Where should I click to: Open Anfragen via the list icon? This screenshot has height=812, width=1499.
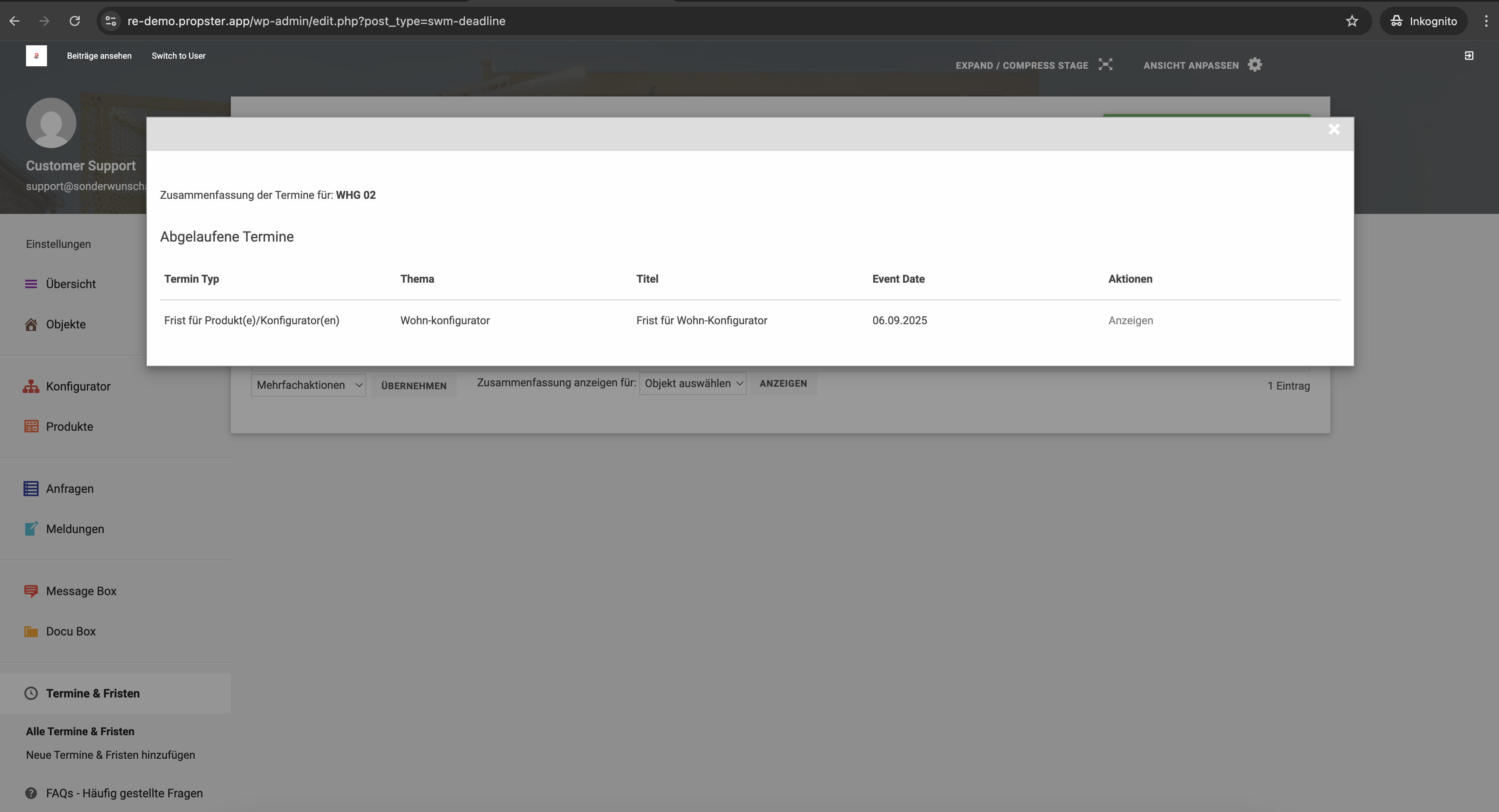[x=31, y=489]
